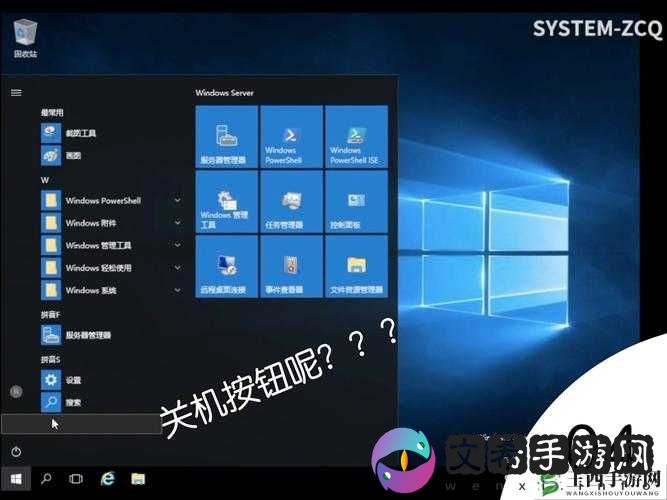Viewport: 667px width, 500px height.
Task: Open the 任务管理器 tile
Action: click(291, 202)
